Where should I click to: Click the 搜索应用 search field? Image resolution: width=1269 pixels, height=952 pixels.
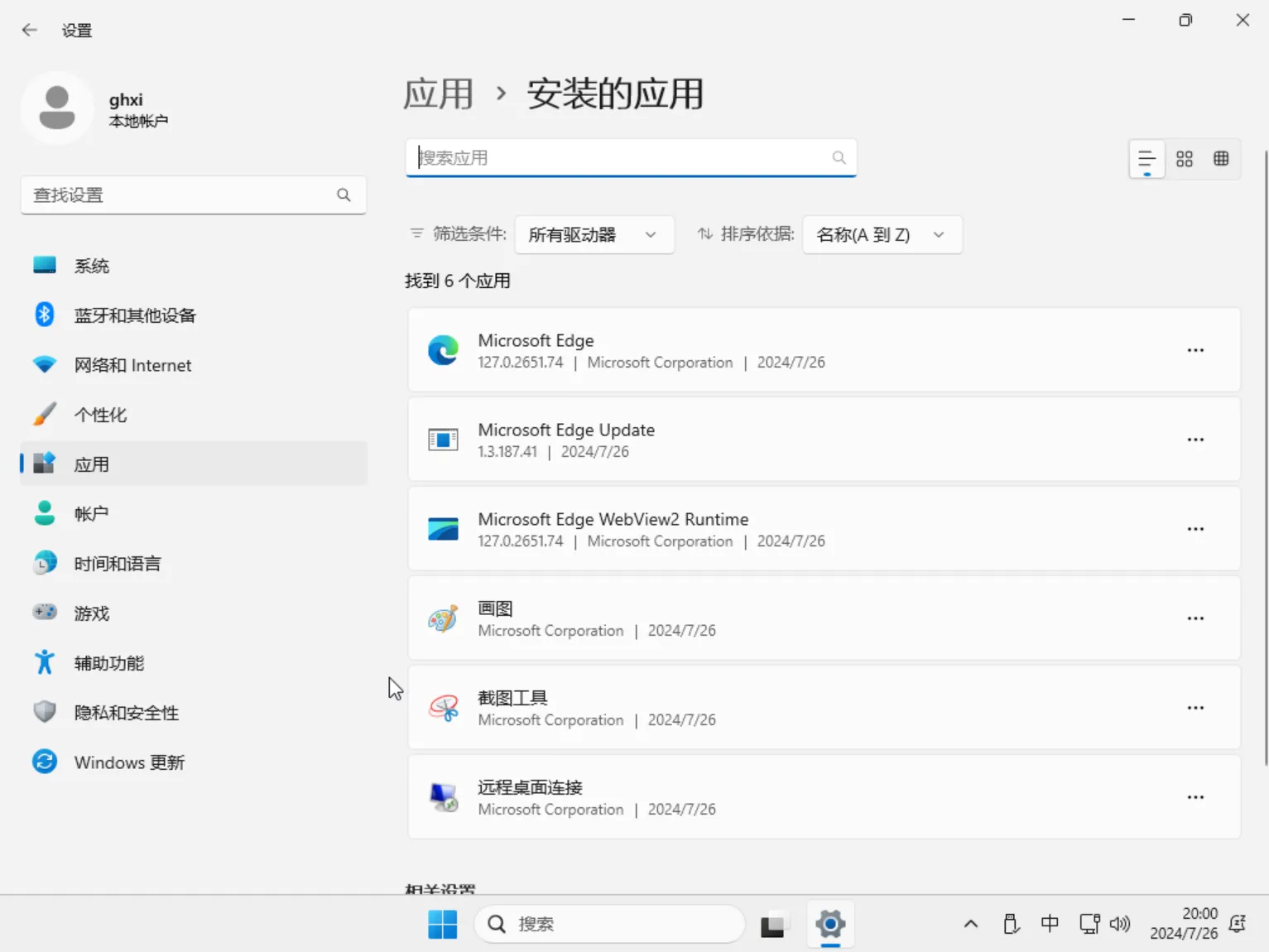point(631,157)
